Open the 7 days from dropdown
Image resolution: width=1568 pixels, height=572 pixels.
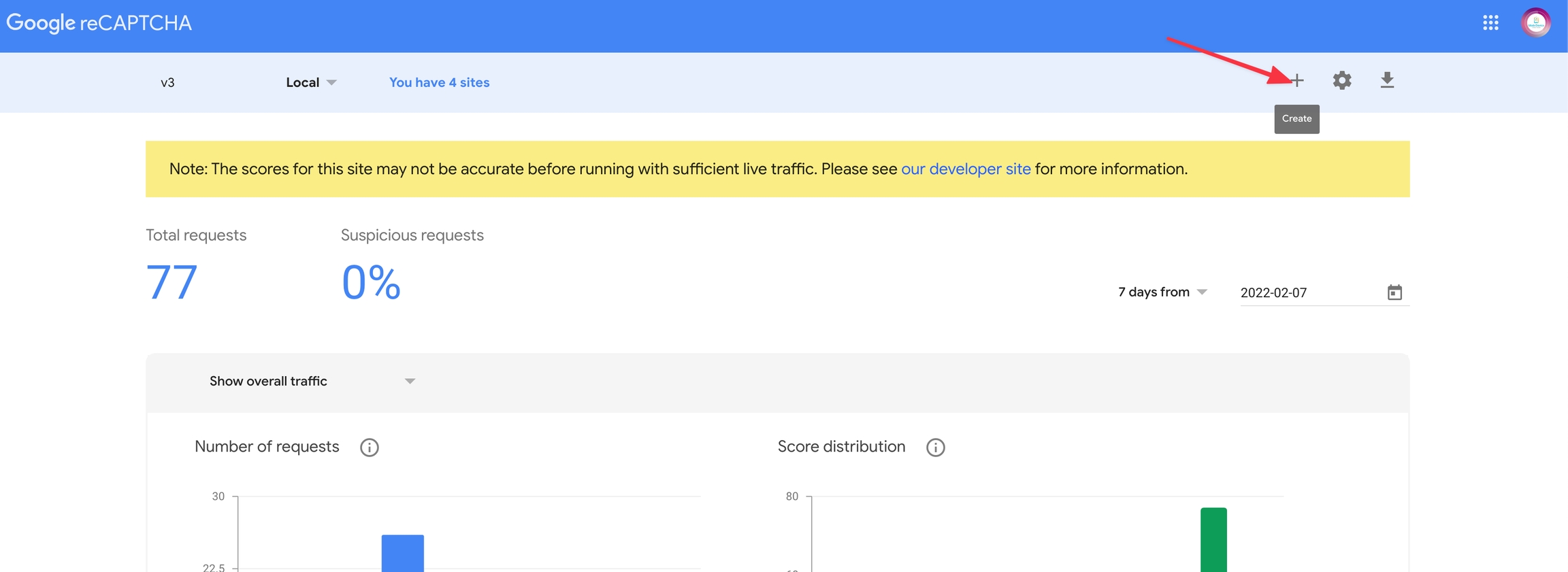[1162, 292]
